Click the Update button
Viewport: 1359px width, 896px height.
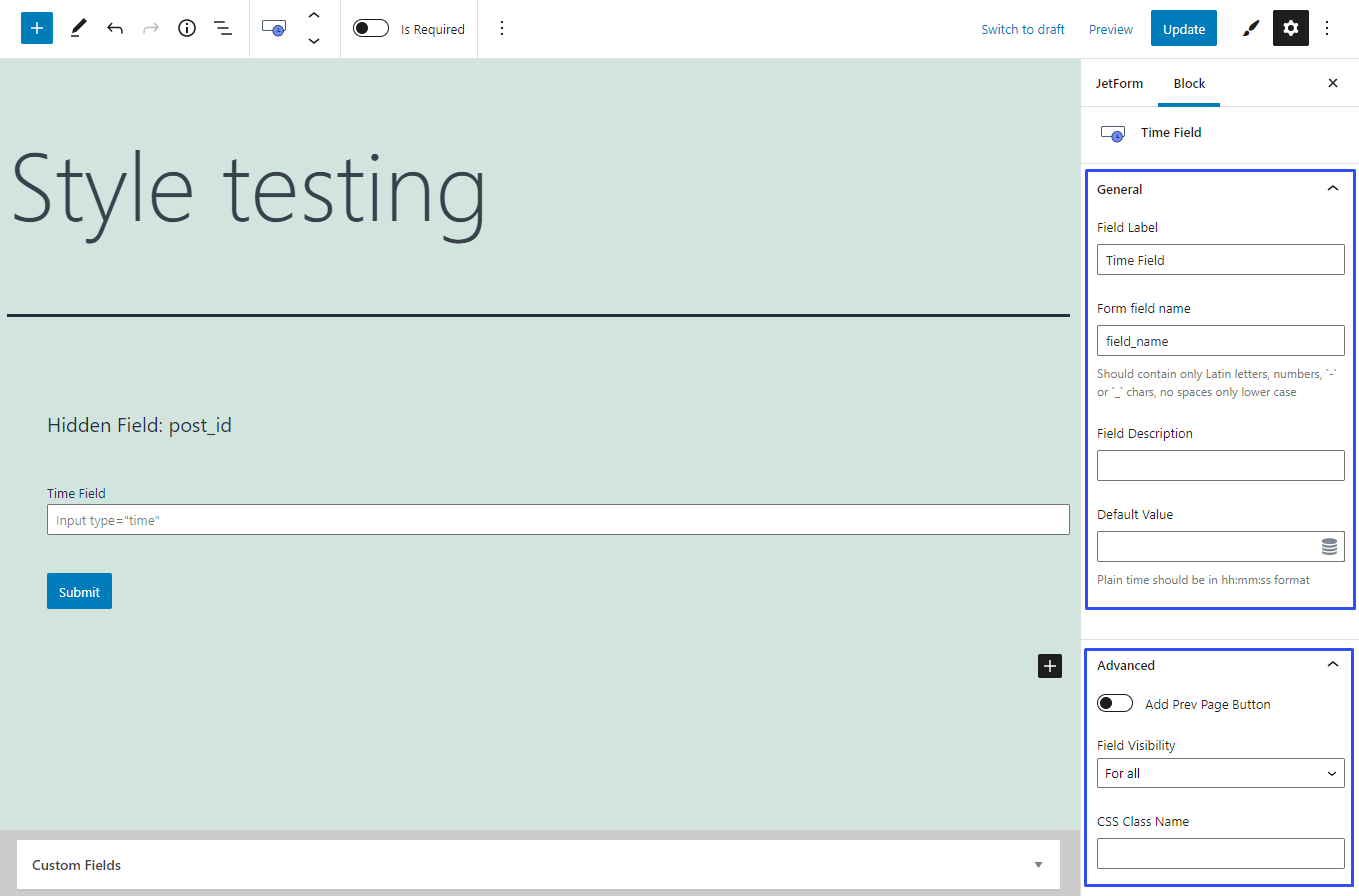click(1183, 29)
